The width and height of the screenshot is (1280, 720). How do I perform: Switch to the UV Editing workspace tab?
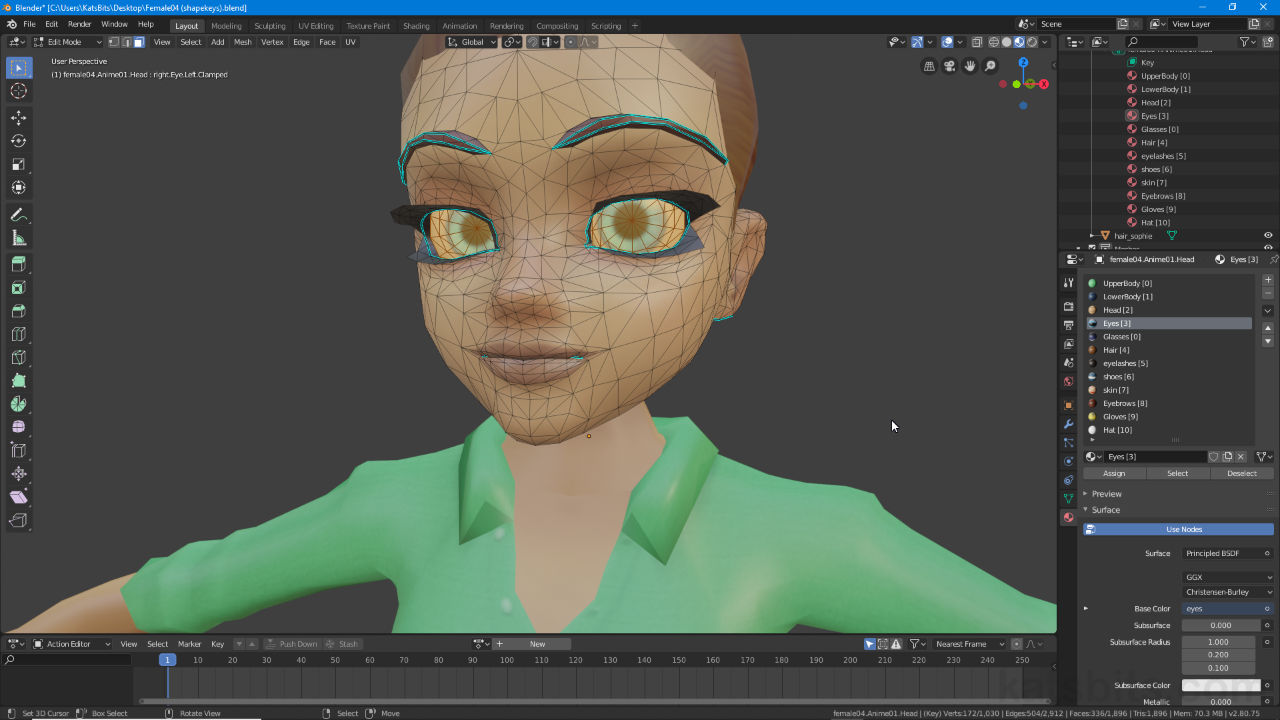coord(316,26)
